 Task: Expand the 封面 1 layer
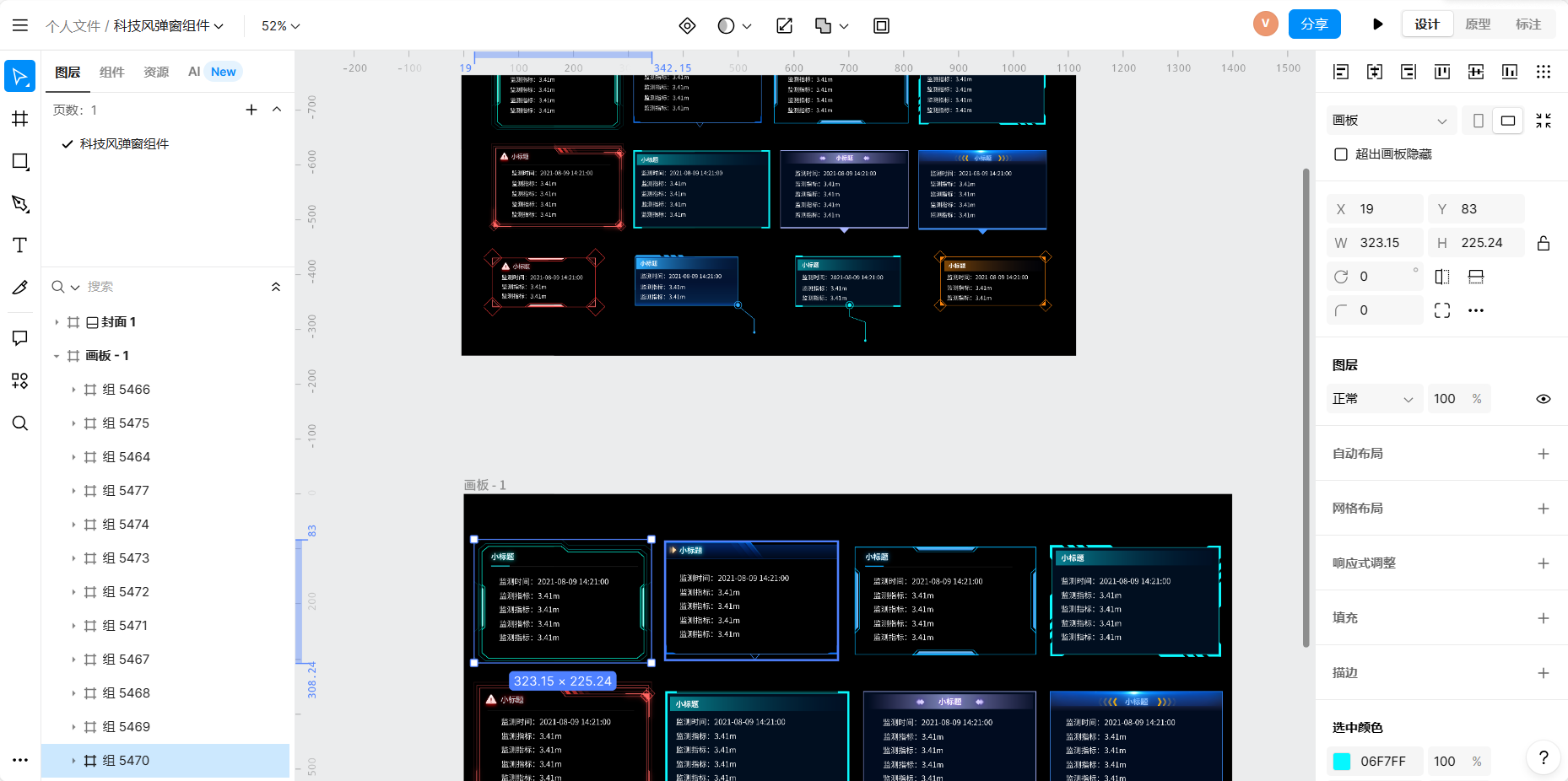tap(57, 322)
